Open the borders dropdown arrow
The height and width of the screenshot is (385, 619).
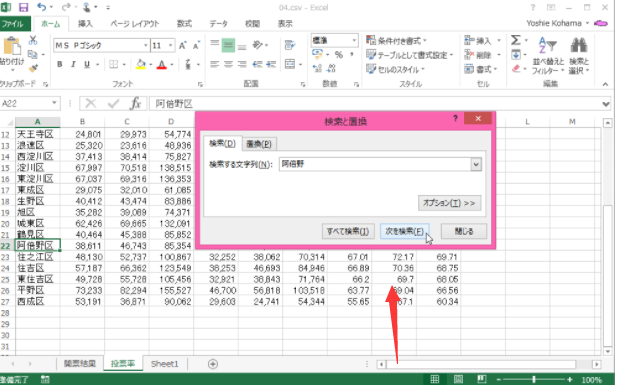(x=124, y=64)
